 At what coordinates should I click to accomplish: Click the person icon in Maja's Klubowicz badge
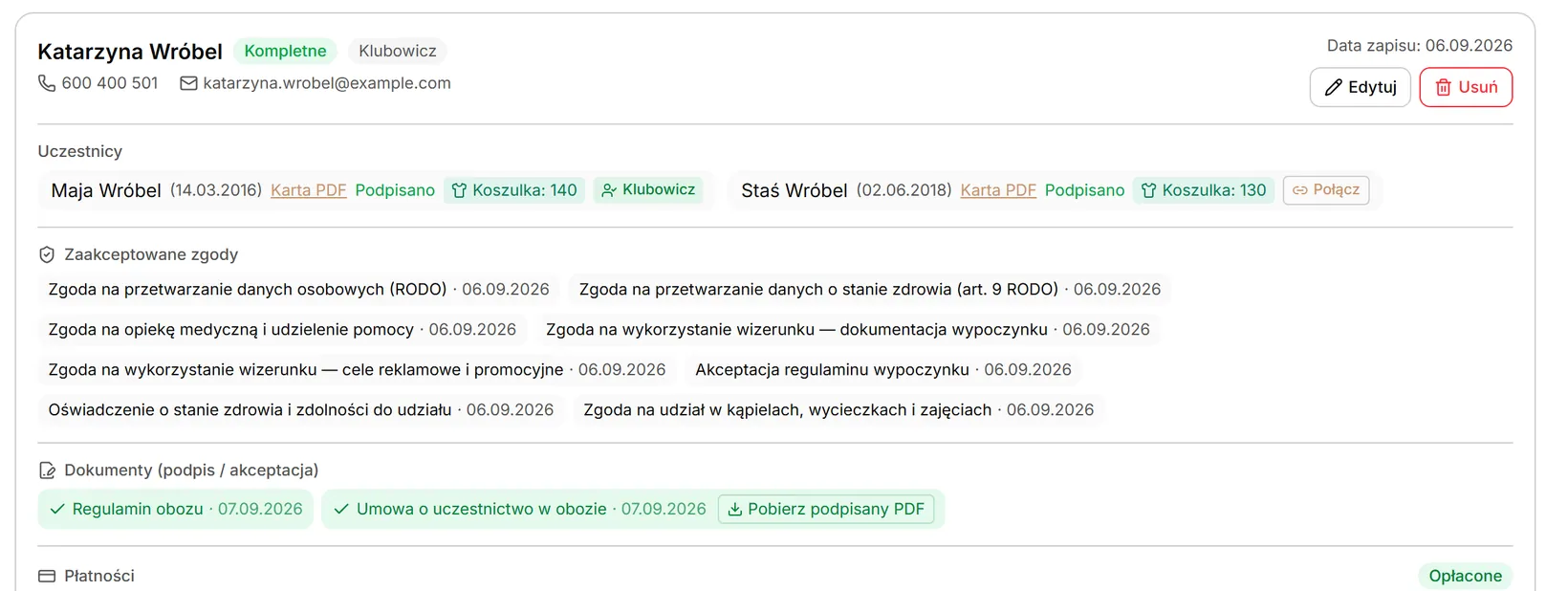click(x=609, y=190)
